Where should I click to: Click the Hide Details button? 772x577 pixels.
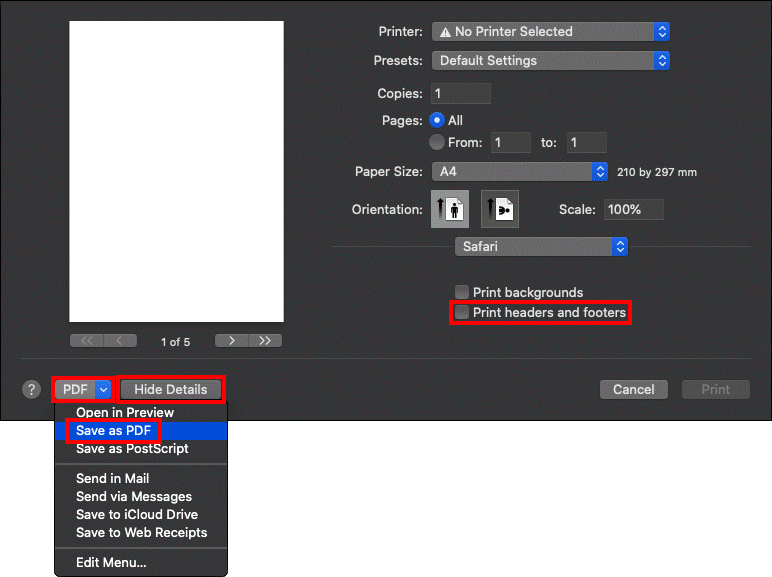tap(171, 390)
